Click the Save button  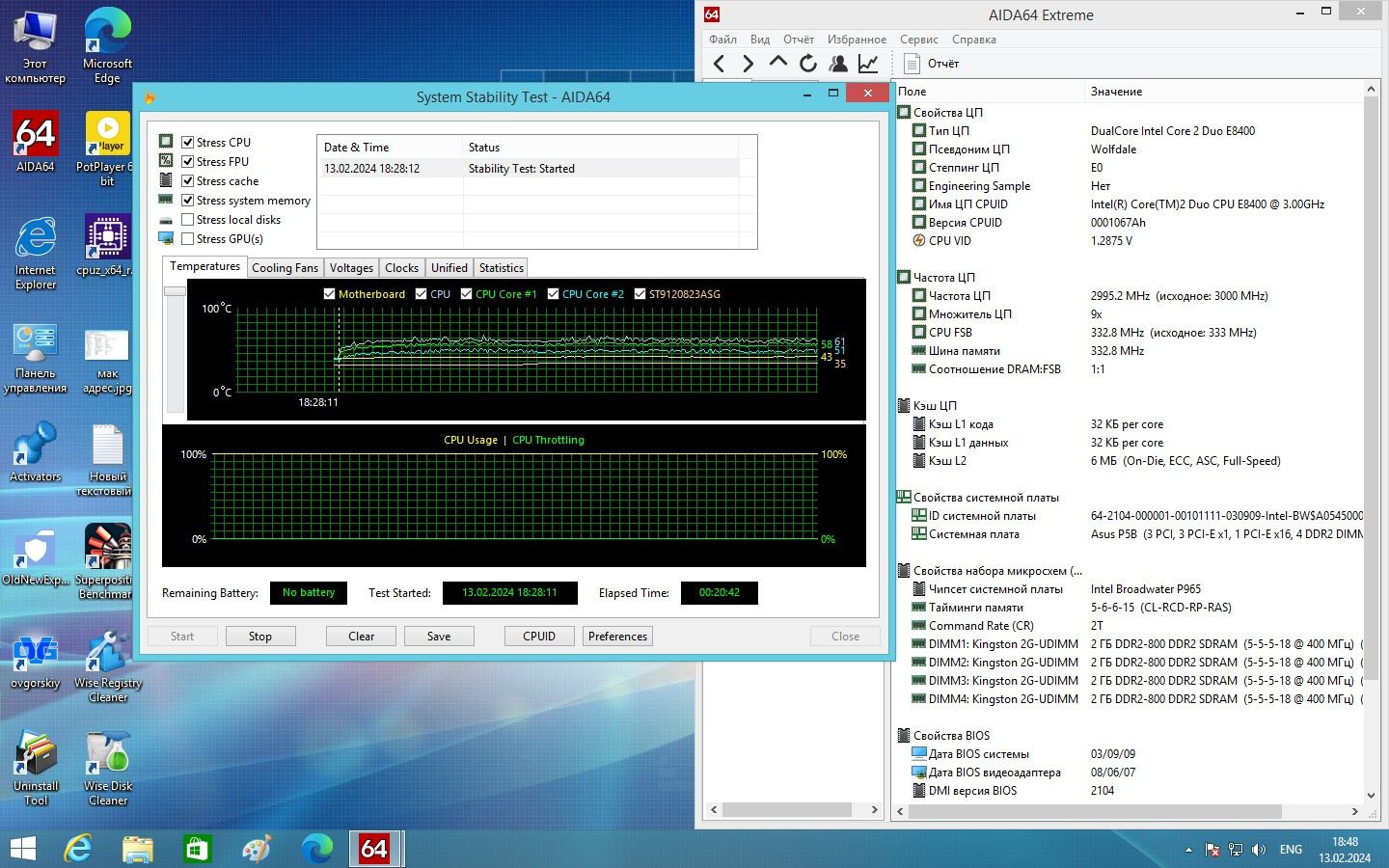(x=439, y=637)
